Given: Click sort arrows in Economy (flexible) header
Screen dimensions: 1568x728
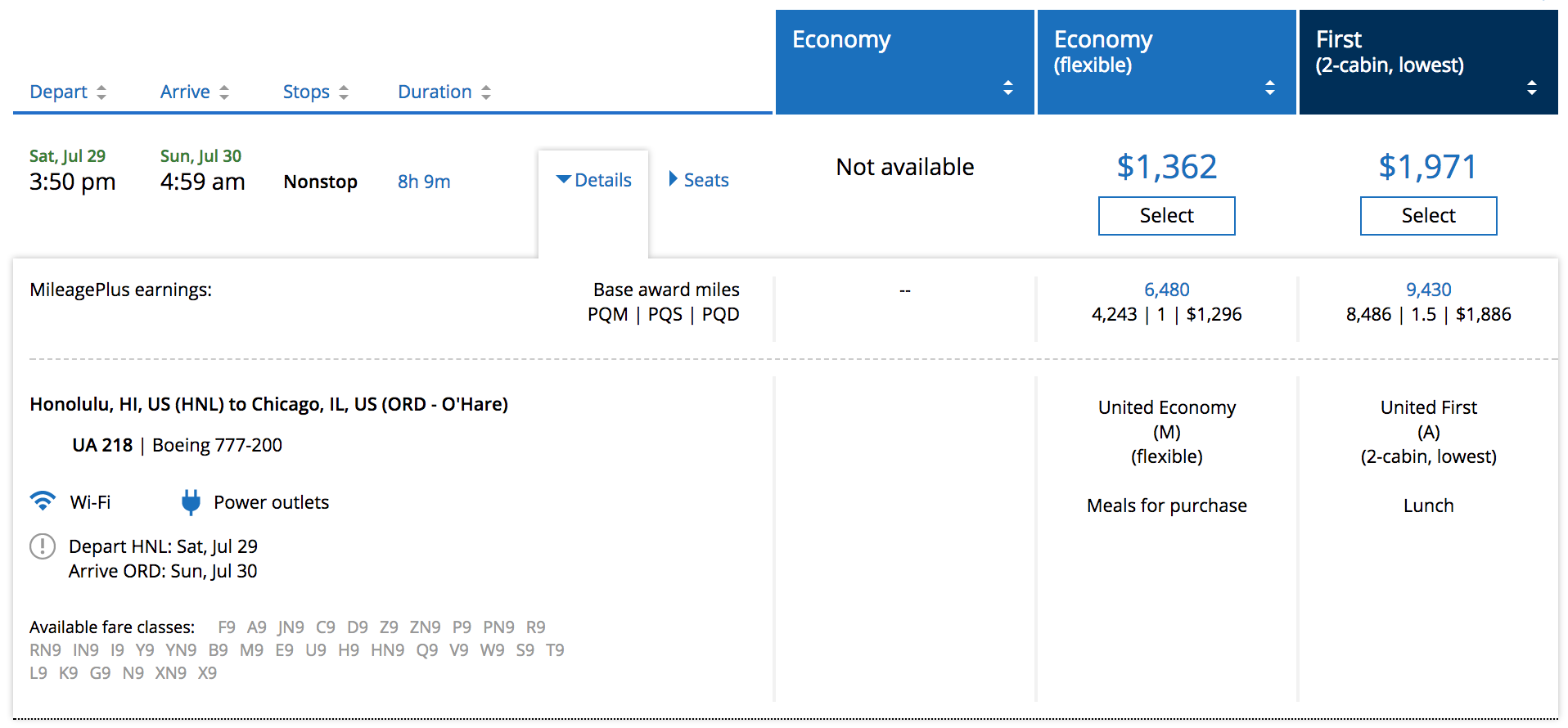Looking at the screenshot, I should pyautogui.click(x=1270, y=88).
